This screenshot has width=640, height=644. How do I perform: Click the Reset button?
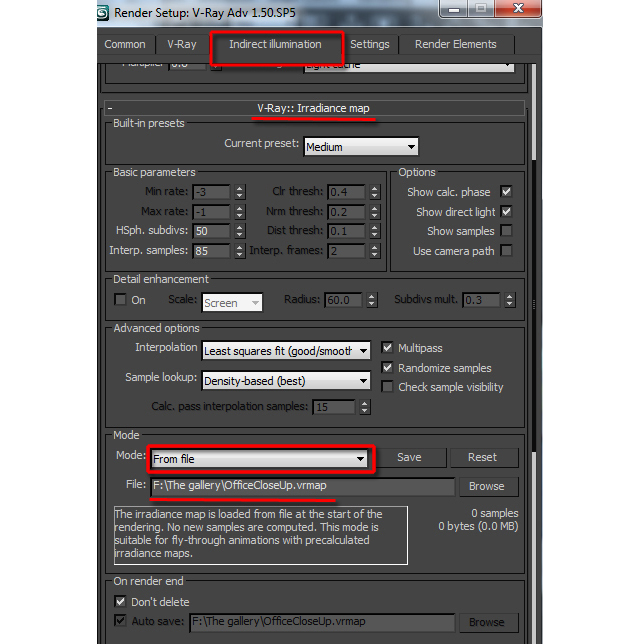483,457
